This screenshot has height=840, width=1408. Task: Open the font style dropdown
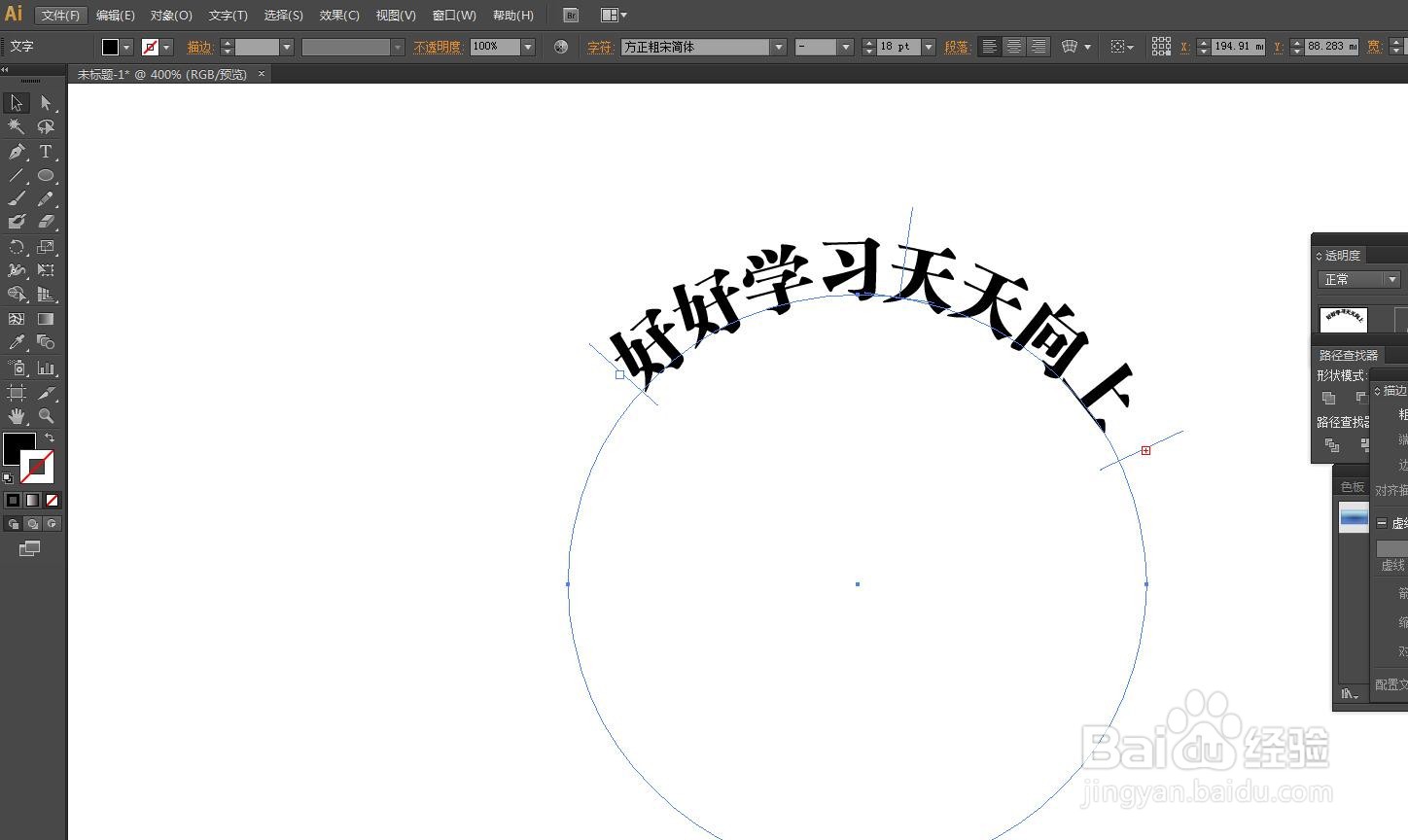(845, 47)
